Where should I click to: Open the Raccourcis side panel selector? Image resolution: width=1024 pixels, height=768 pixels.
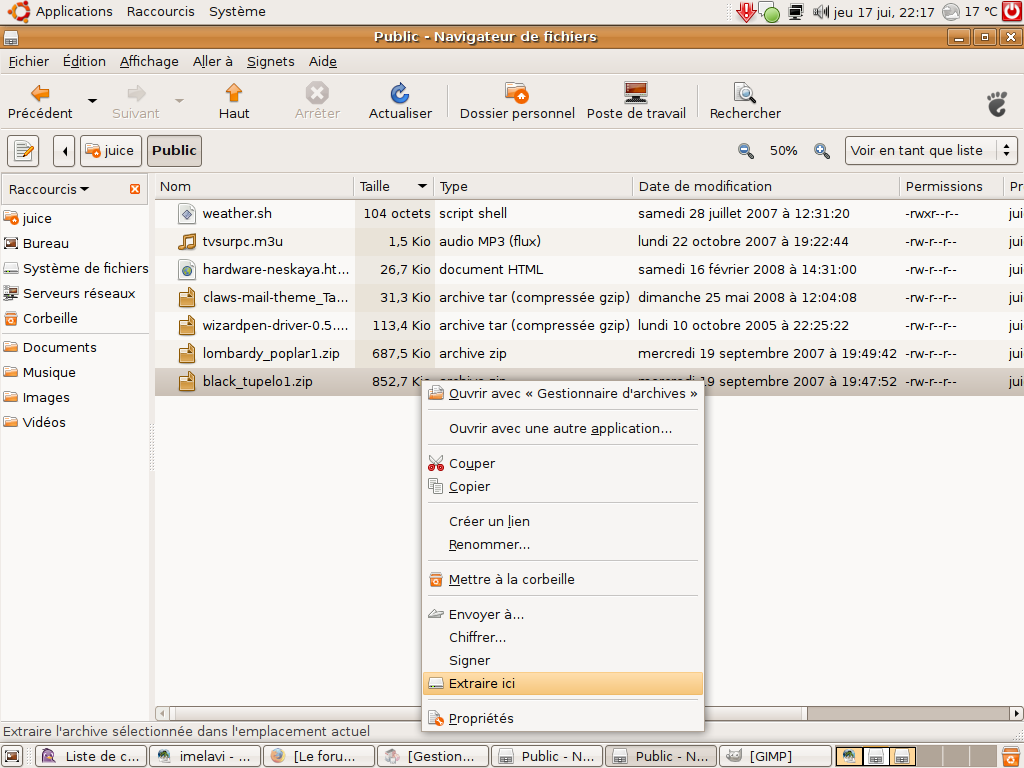click(49, 189)
